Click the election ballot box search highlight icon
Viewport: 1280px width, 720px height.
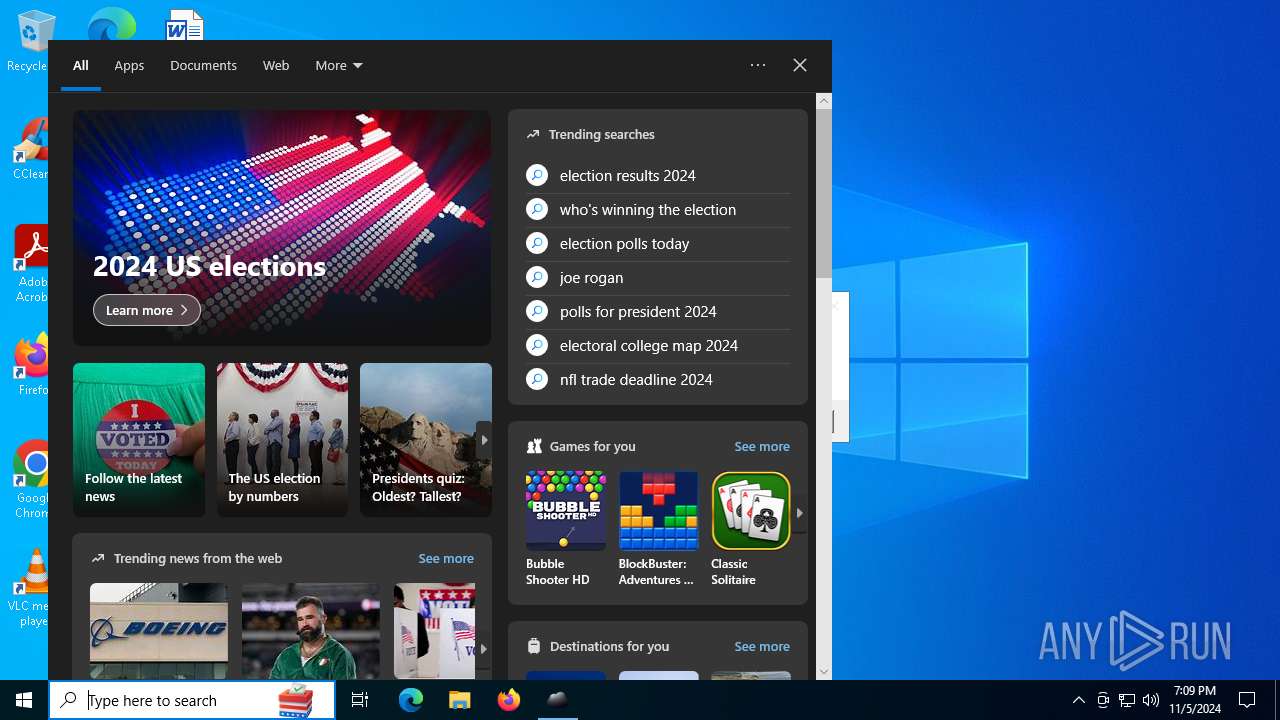pos(295,701)
